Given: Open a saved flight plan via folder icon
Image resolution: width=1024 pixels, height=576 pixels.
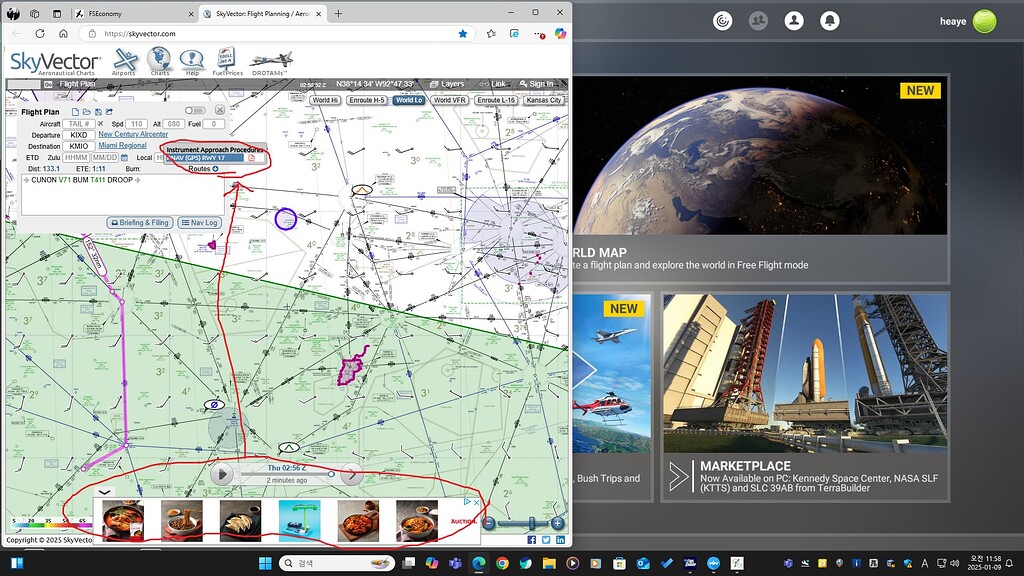Looking at the screenshot, I should point(87,111).
